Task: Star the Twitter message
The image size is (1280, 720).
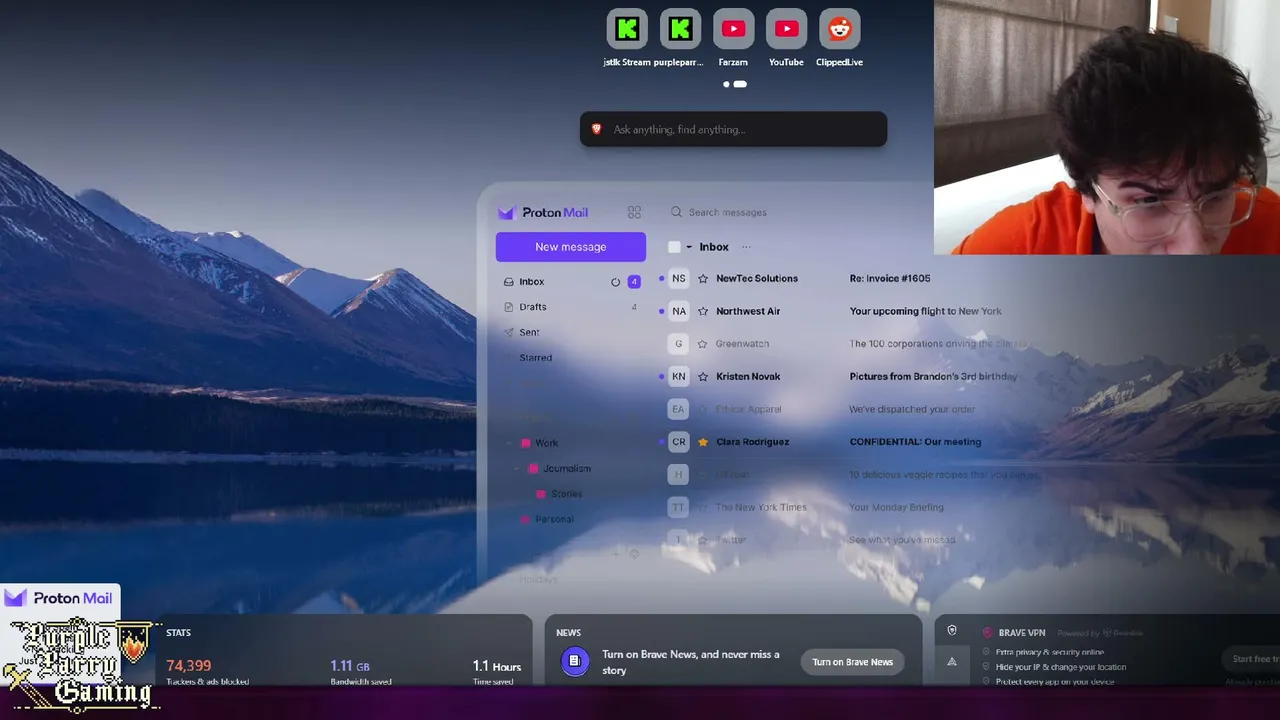Action: point(703,540)
